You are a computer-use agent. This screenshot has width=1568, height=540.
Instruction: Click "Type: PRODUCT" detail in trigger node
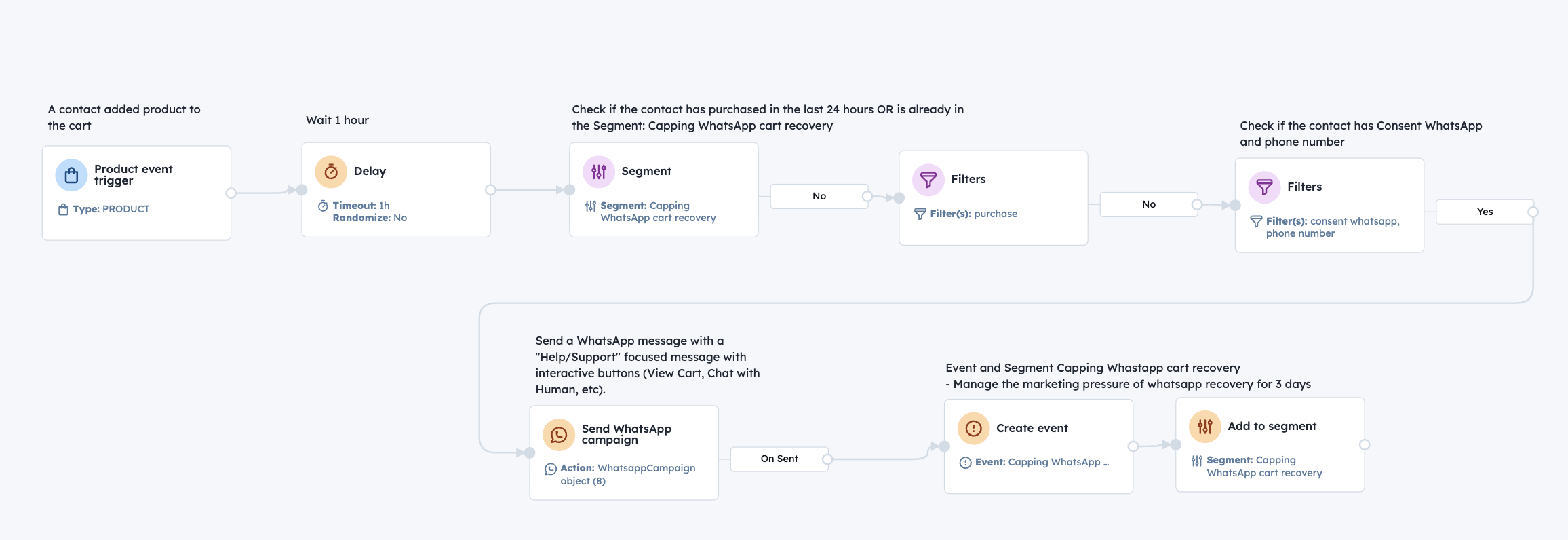coord(111,210)
